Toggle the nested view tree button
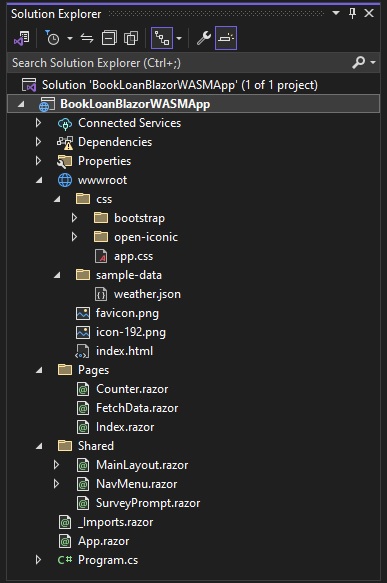The width and height of the screenshot is (387, 583). point(162,38)
